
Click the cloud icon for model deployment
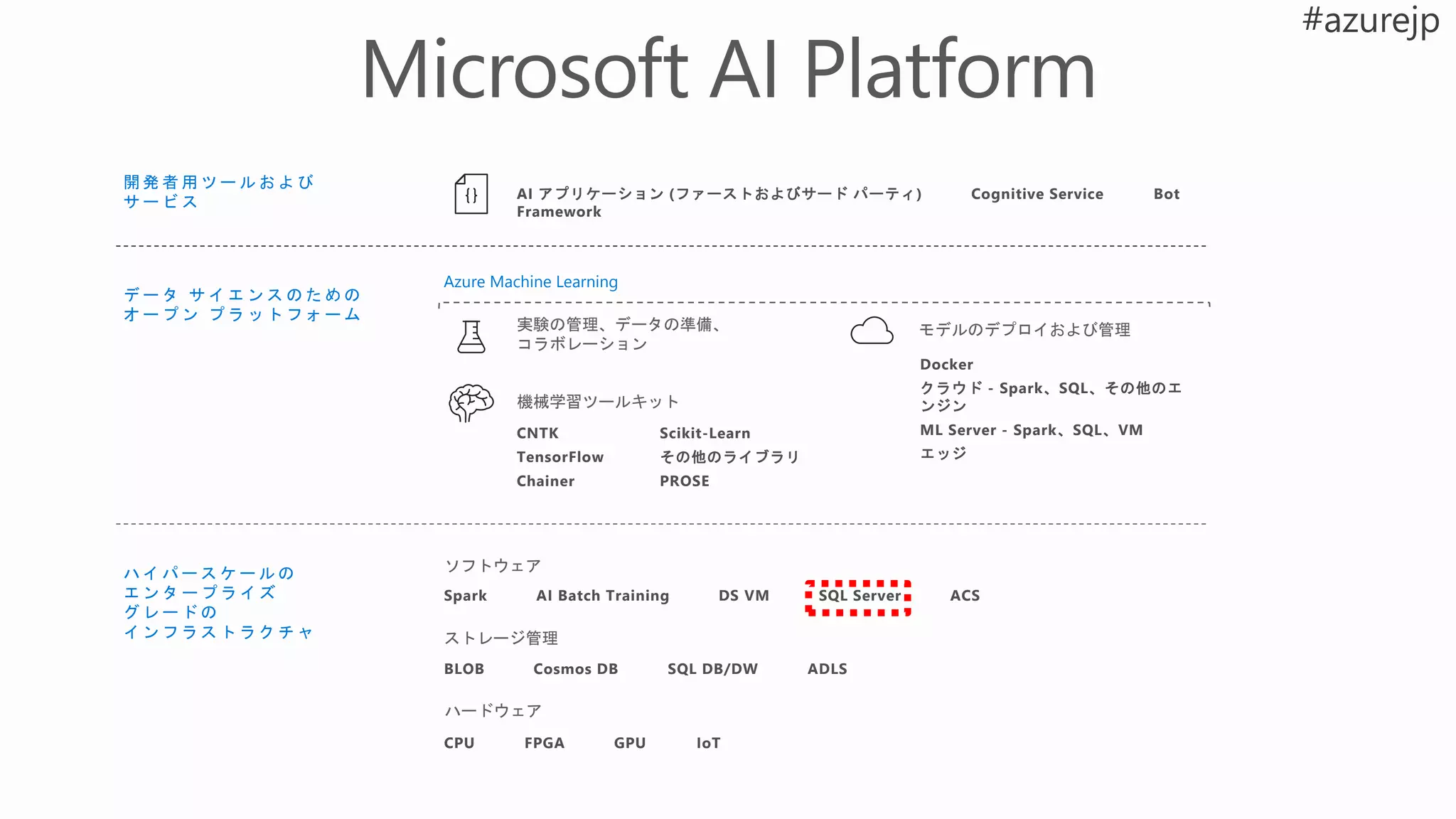pos(872,331)
